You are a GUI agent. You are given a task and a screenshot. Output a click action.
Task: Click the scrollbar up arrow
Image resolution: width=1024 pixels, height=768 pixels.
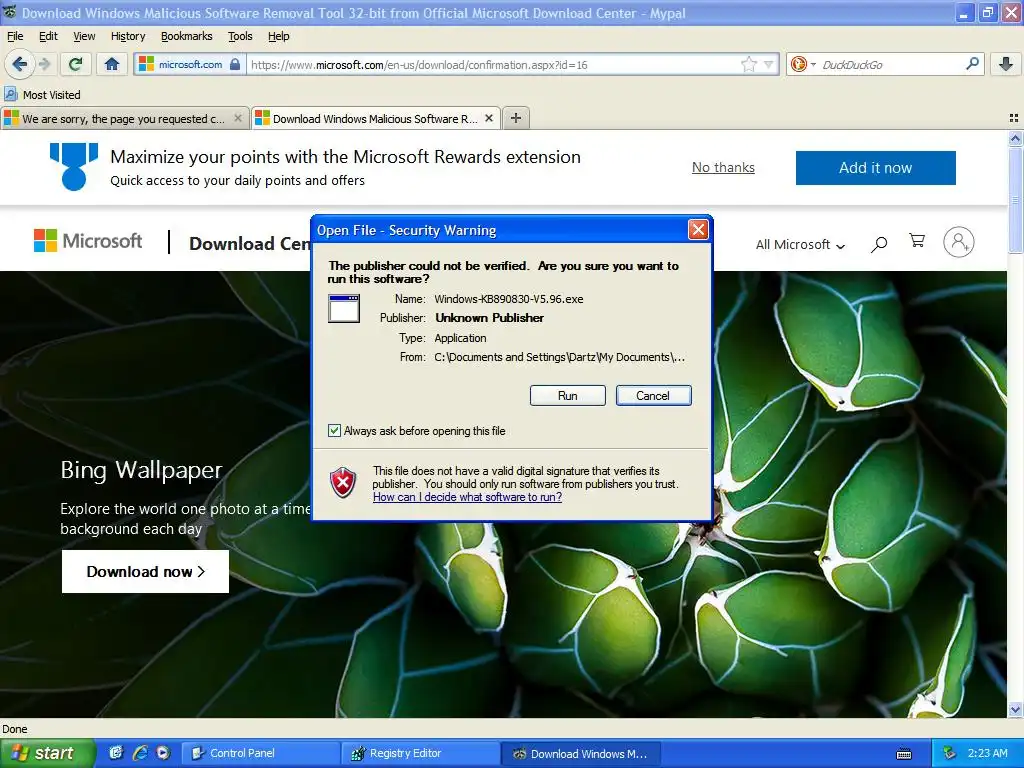pyautogui.click(x=1015, y=138)
